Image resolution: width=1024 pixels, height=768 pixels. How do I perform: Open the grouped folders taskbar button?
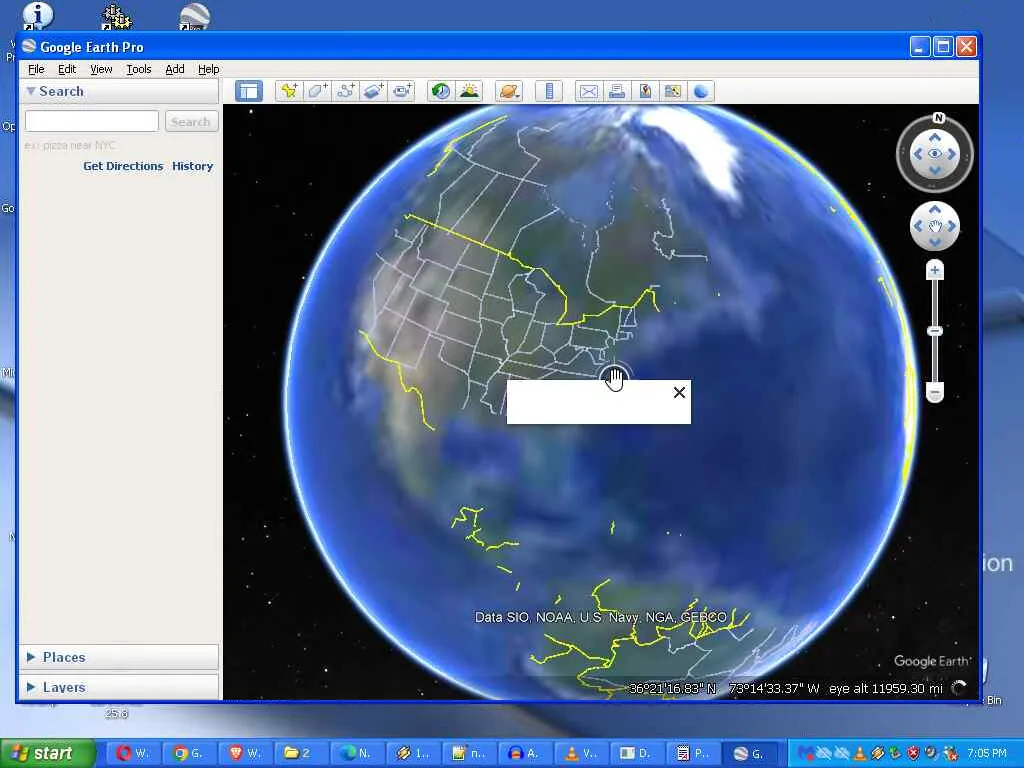coord(302,753)
